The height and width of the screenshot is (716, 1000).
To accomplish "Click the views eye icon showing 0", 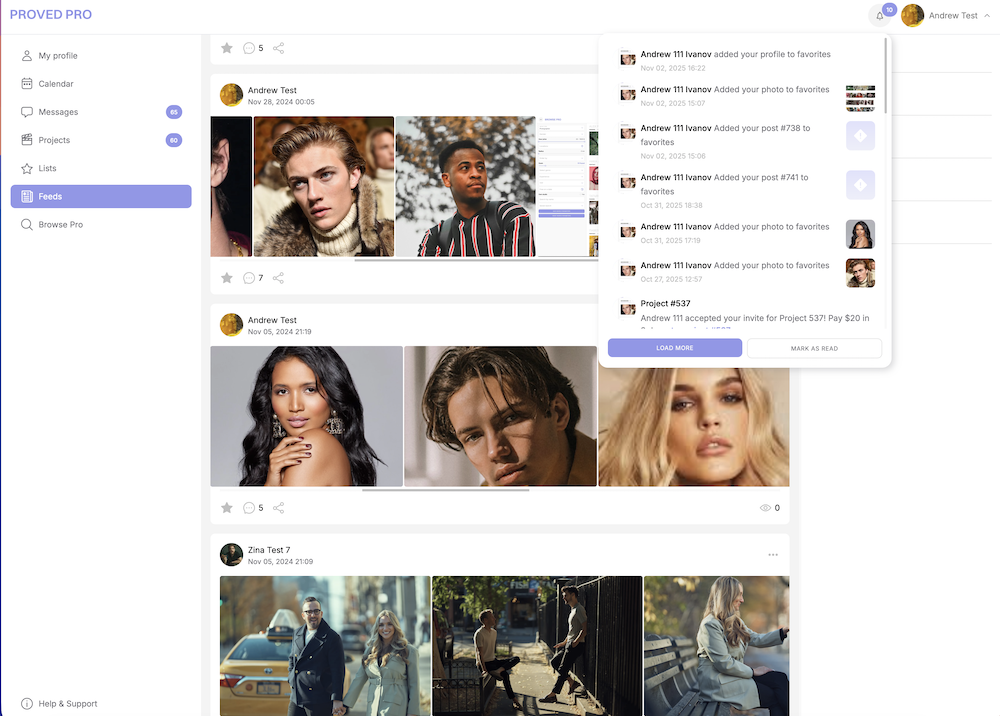I will (x=765, y=508).
